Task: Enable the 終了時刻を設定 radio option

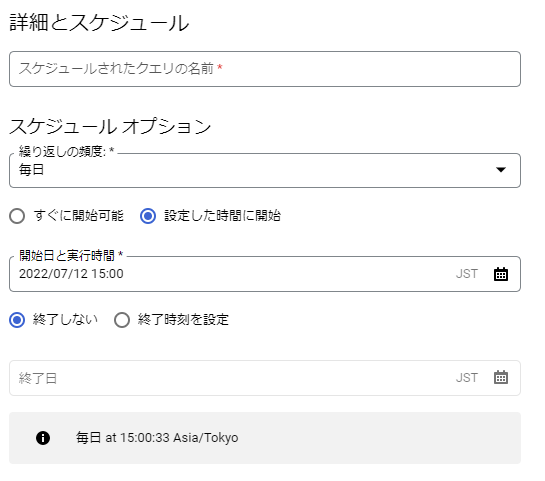Action: pyautogui.click(x=122, y=320)
